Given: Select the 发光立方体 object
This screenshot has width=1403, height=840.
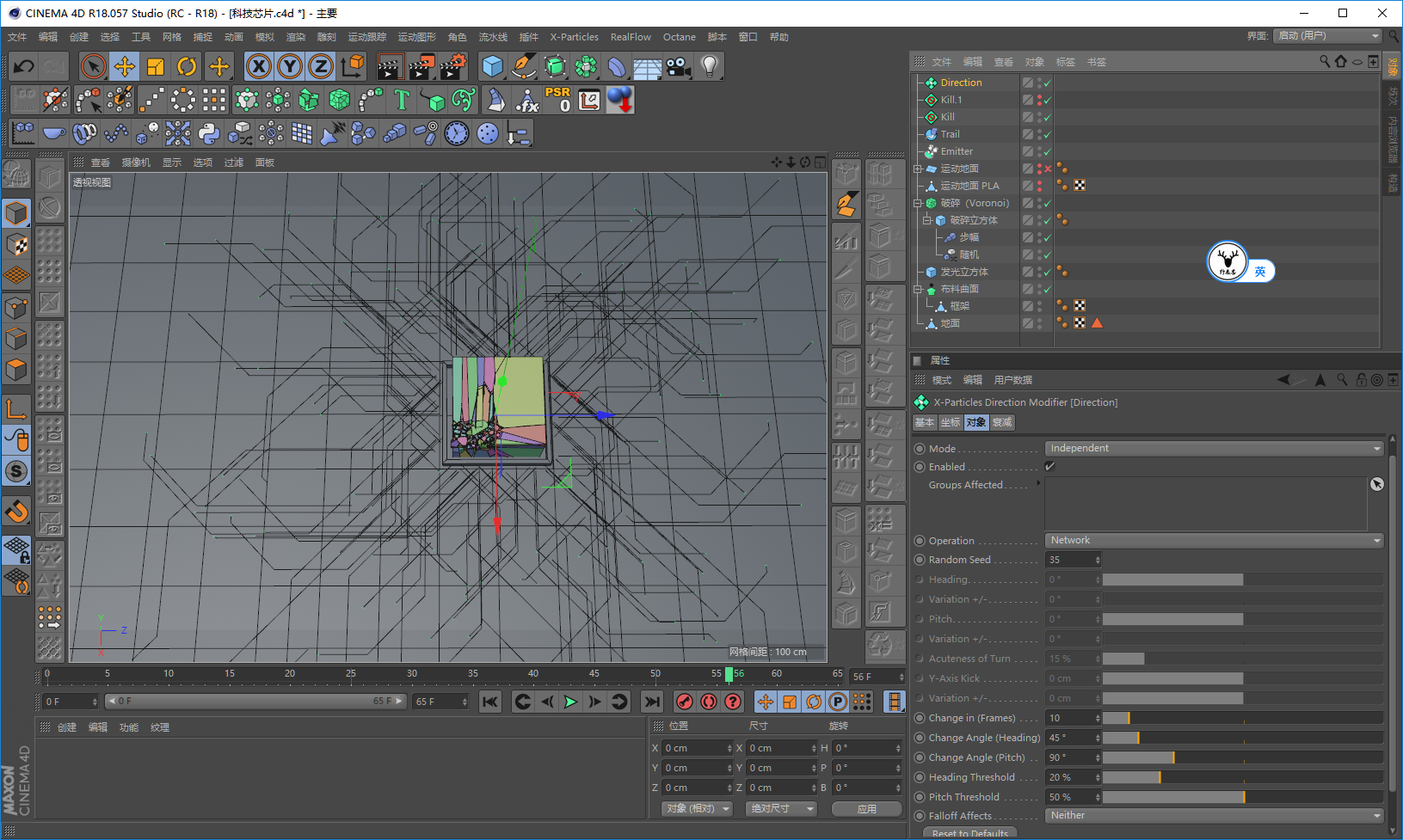Looking at the screenshot, I should coord(964,272).
